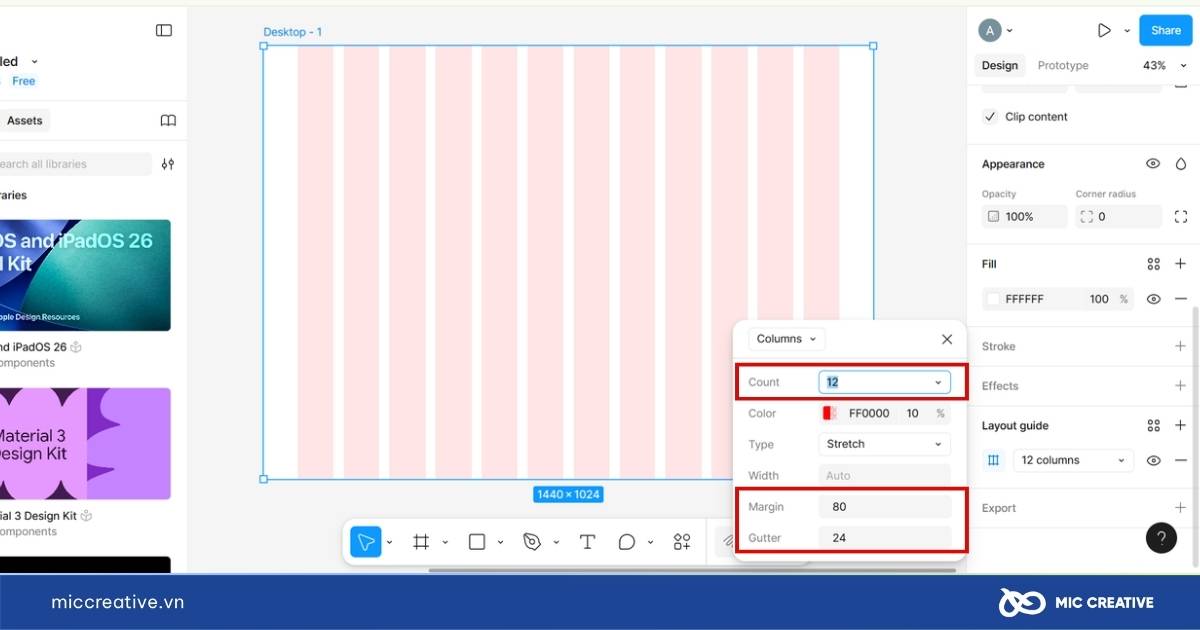Select the Rectangle shape tool

coord(477,542)
